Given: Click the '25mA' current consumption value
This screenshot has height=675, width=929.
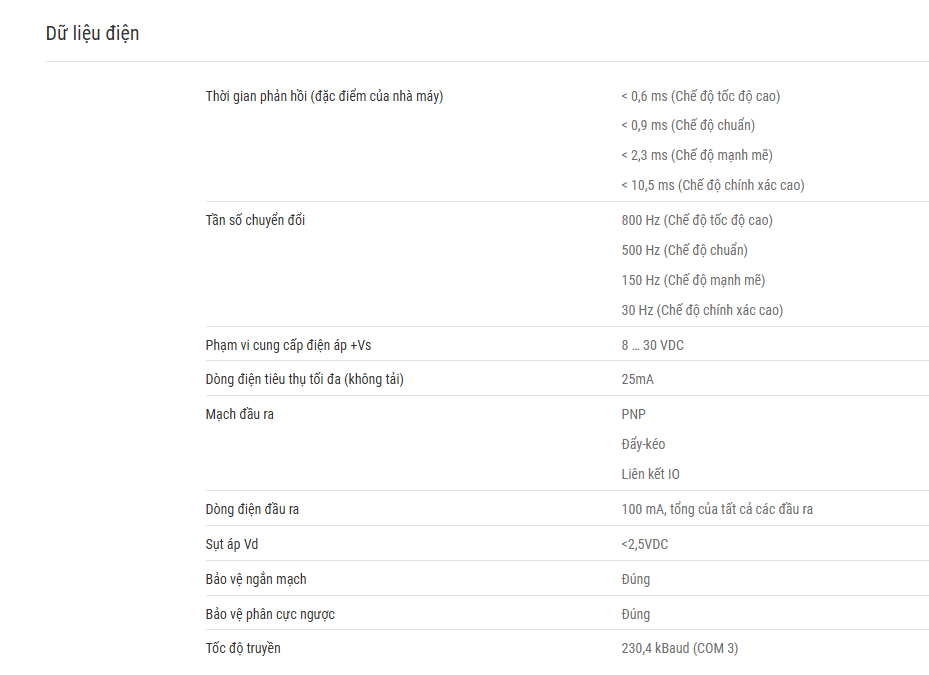Looking at the screenshot, I should click(638, 379).
